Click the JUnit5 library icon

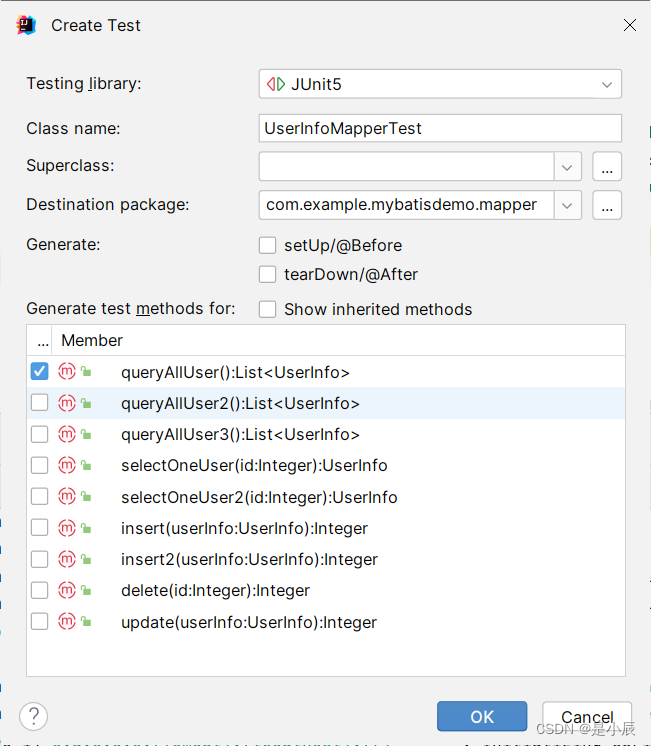click(x=275, y=84)
